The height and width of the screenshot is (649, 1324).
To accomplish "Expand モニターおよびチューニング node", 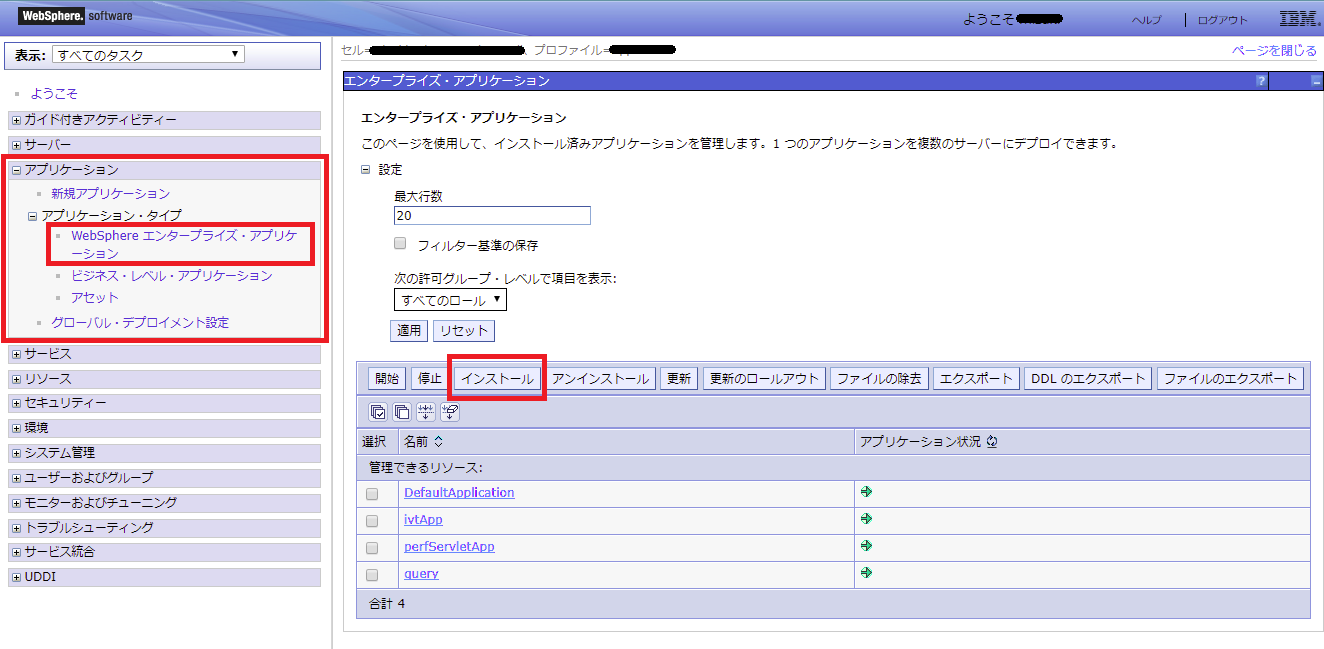I will click(x=16, y=503).
